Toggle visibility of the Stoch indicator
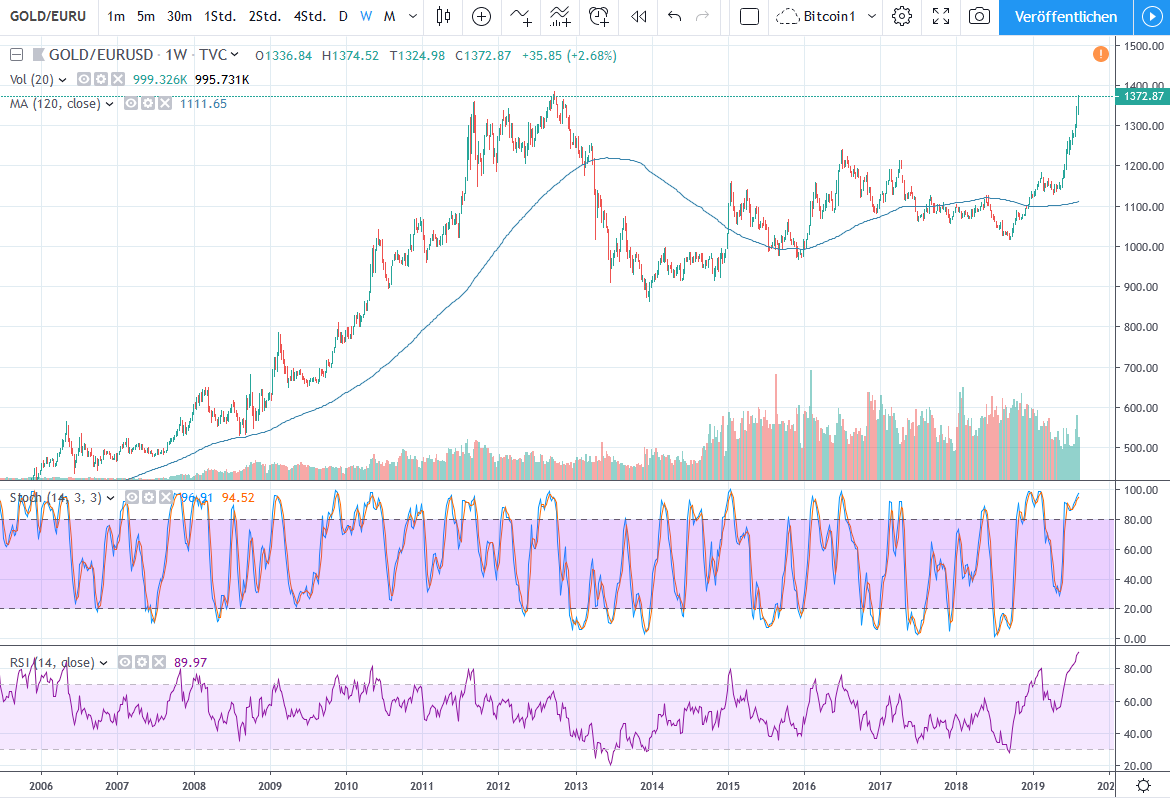 132,497
